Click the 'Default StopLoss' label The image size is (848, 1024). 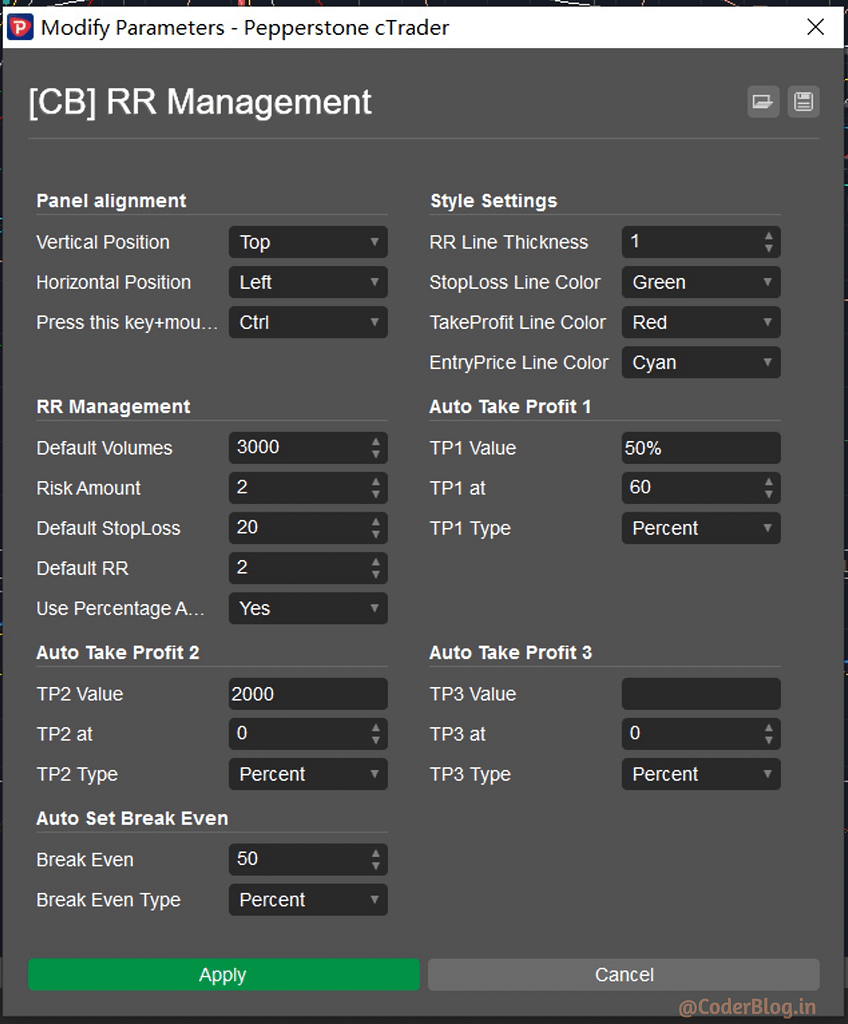tap(108, 528)
